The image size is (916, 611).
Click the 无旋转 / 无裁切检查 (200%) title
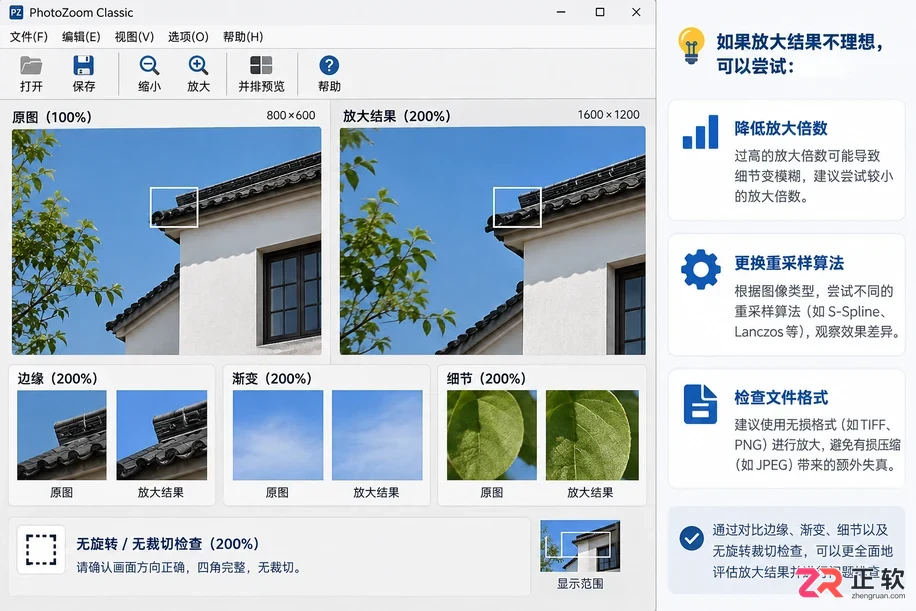click(x=168, y=544)
